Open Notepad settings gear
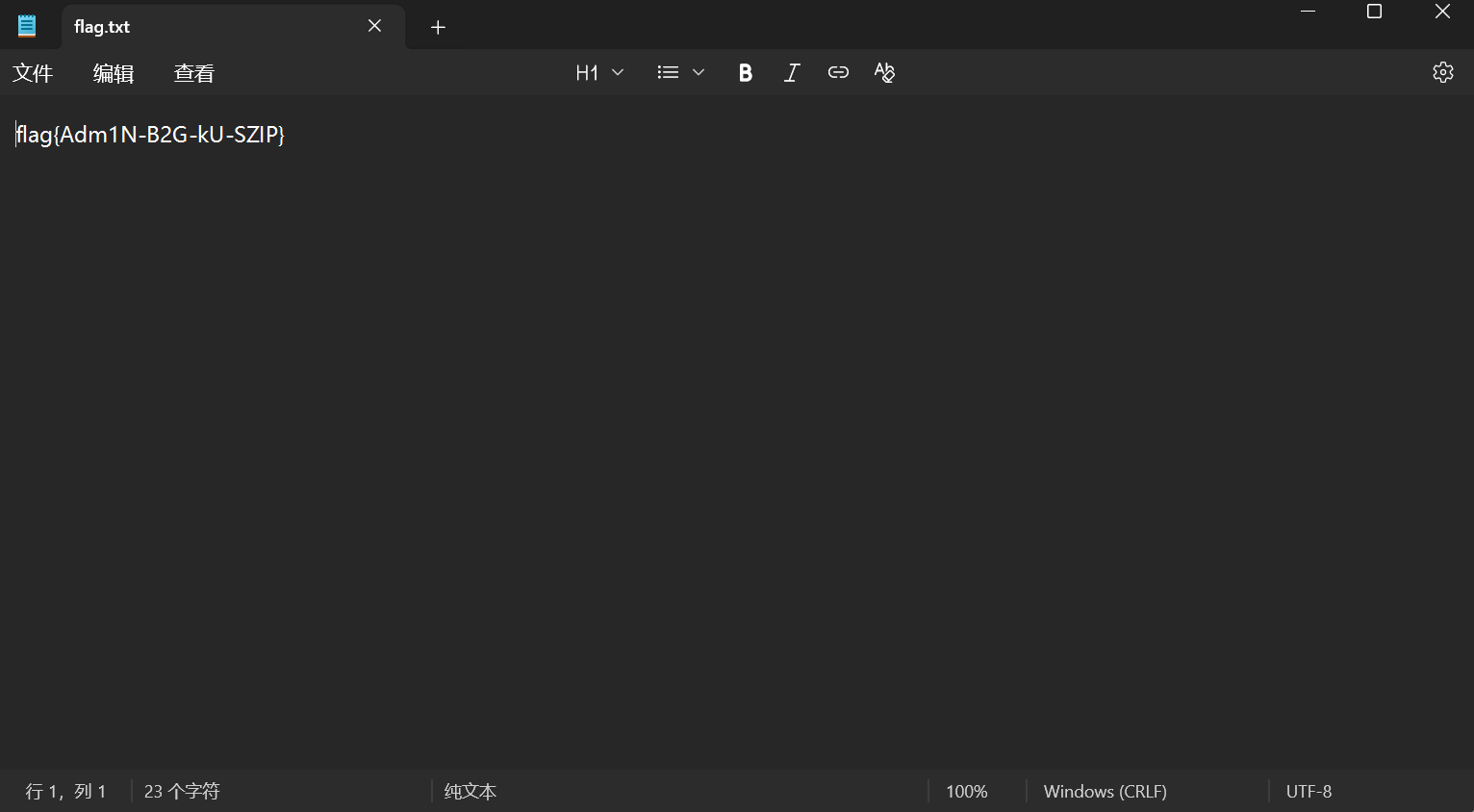This screenshot has width=1474, height=812. click(1442, 72)
